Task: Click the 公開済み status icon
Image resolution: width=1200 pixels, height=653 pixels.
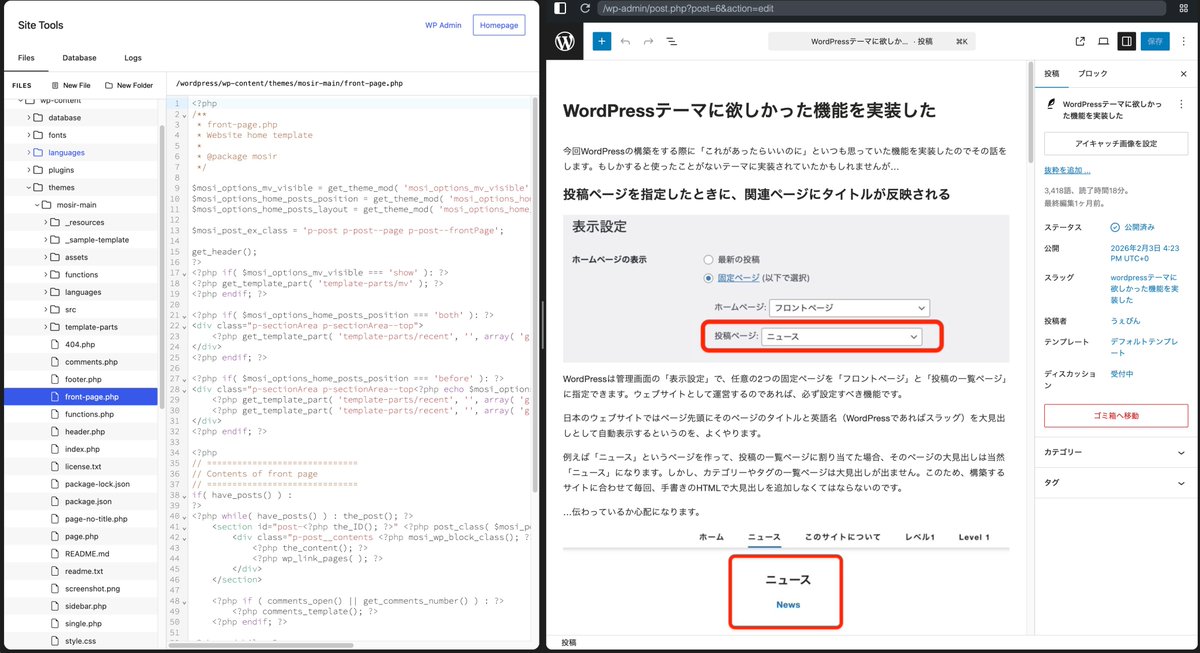Action: (1115, 227)
